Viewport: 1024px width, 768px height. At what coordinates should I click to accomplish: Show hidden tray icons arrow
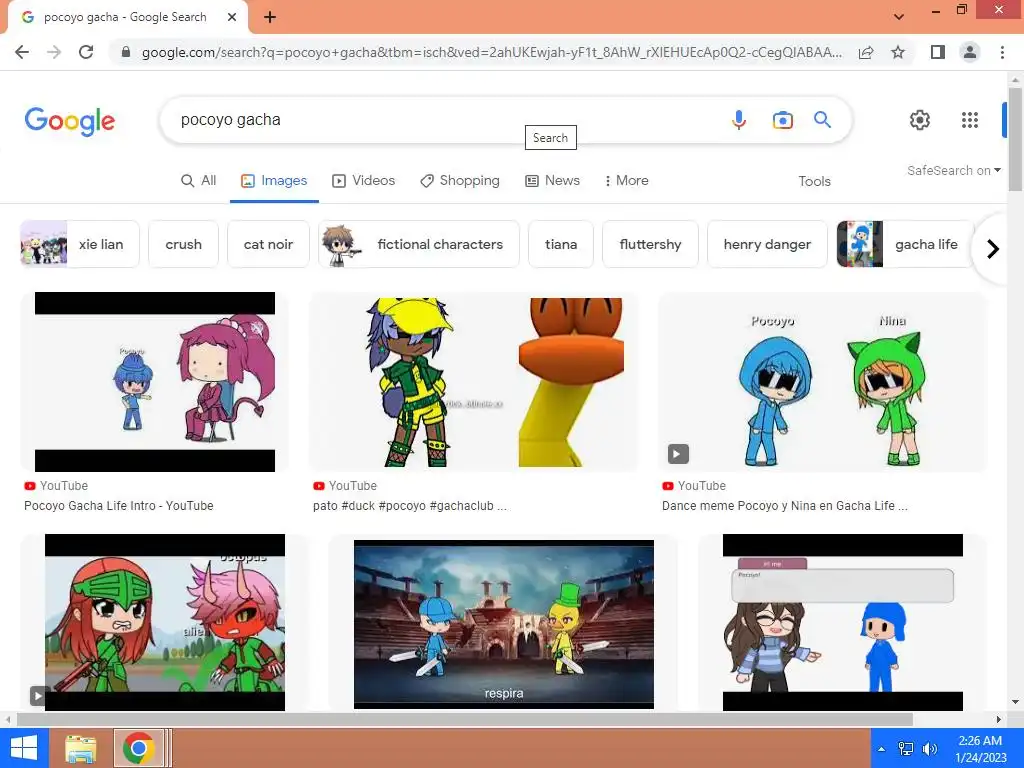tap(882, 749)
